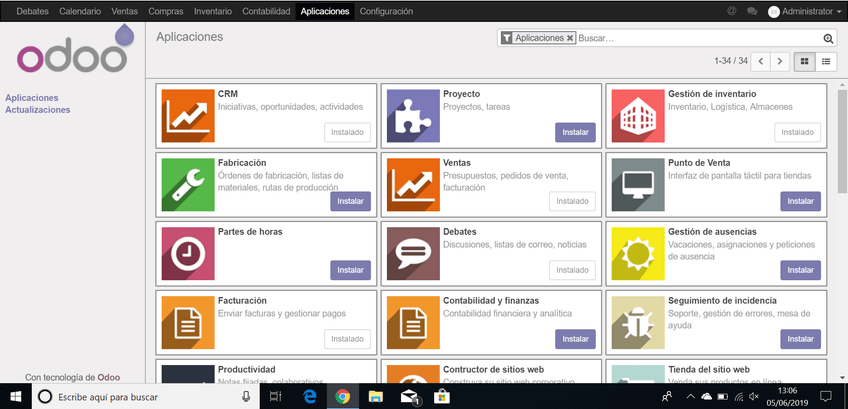Viewport: 848px width, 409px height.
Task: Switch to kanban grid view
Action: [804, 61]
